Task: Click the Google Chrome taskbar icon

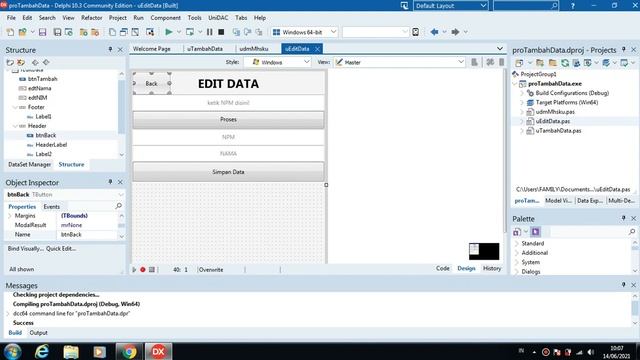Action: (129, 351)
